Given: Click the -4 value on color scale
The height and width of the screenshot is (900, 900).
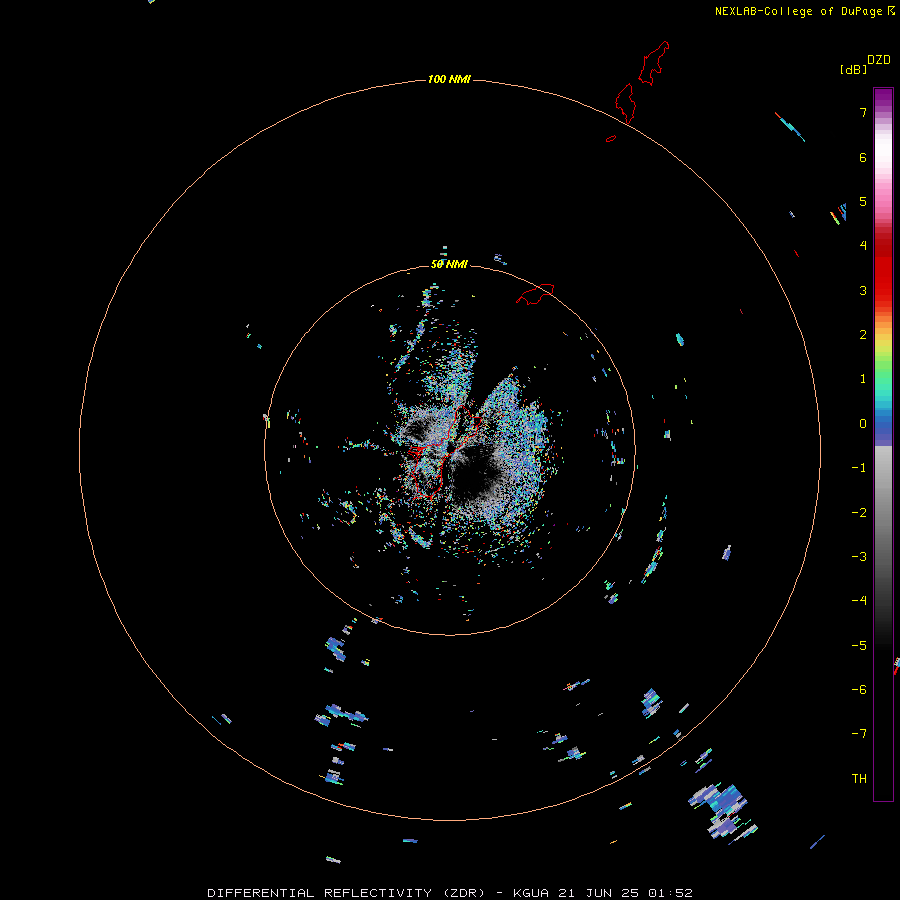Looking at the screenshot, I should [859, 601].
